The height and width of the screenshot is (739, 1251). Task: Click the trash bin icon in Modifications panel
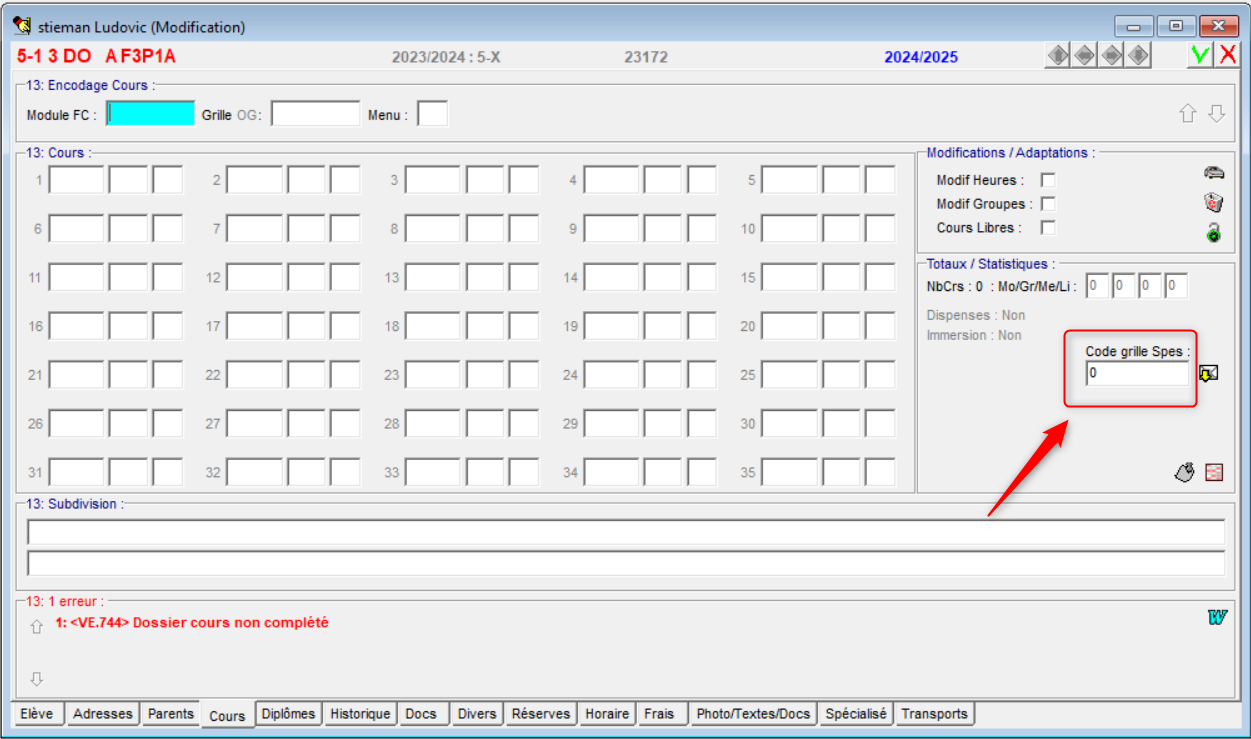(1214, 203)
